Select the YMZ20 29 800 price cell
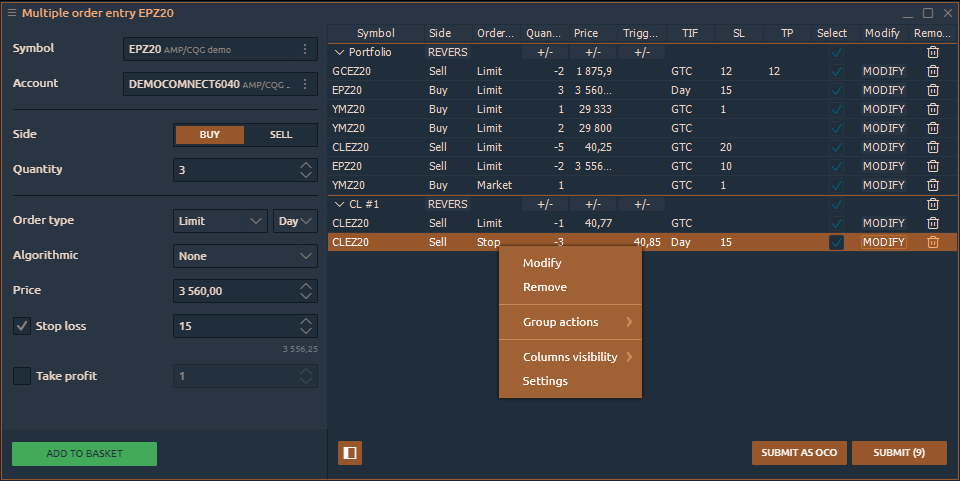The height and width of the screenshot is (481, 960). point(593,128)
